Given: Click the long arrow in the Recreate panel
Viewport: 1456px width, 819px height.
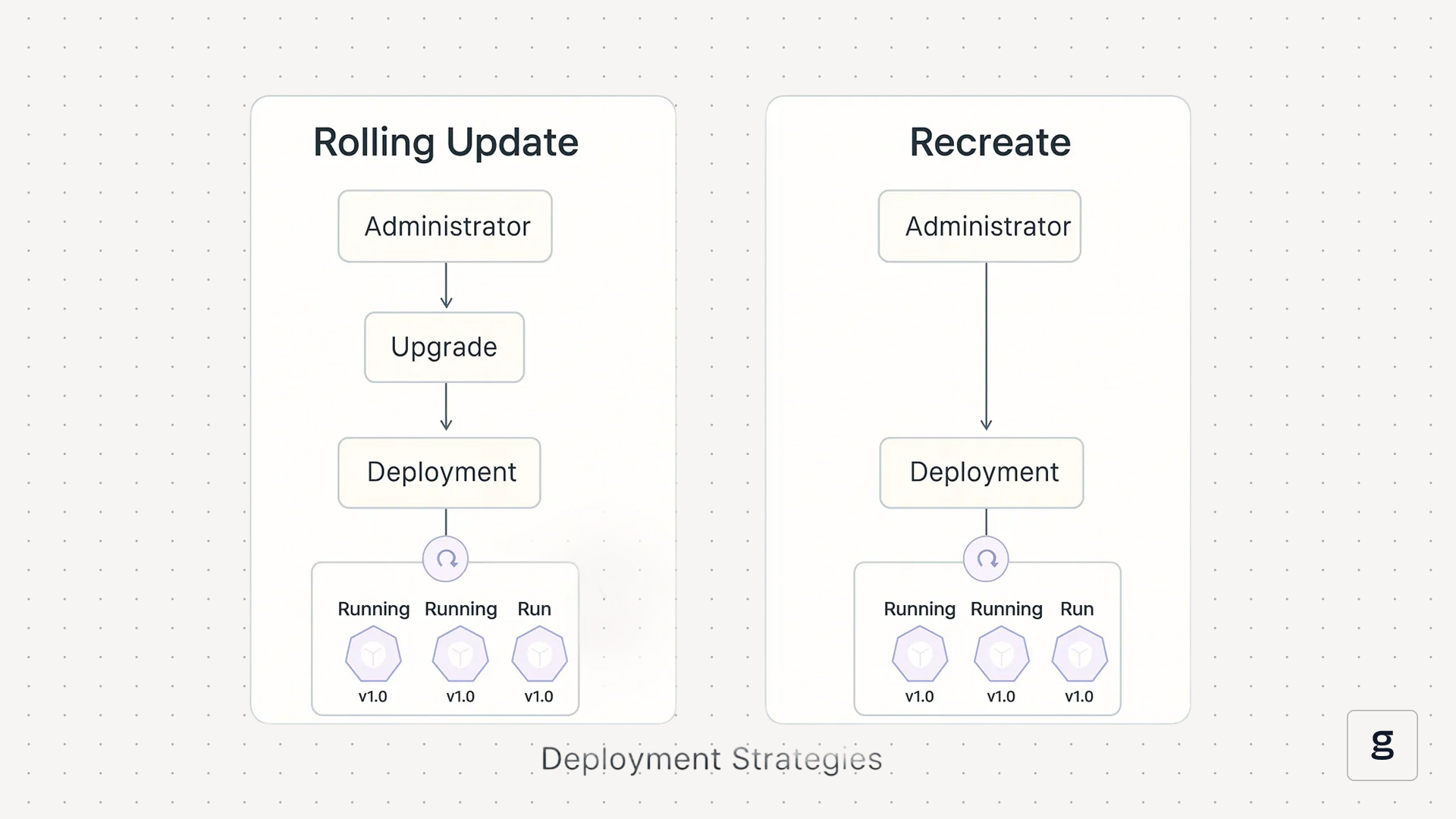Looking at the screenshot, I should tap(986, 347).
